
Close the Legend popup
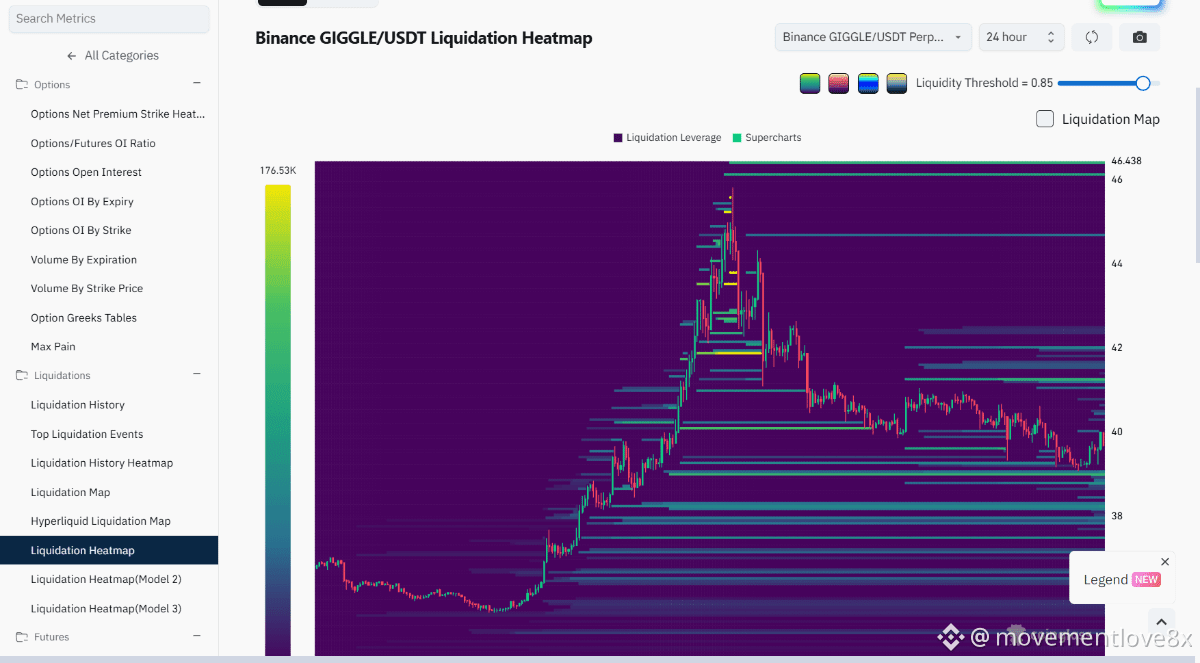[1165, 562]
